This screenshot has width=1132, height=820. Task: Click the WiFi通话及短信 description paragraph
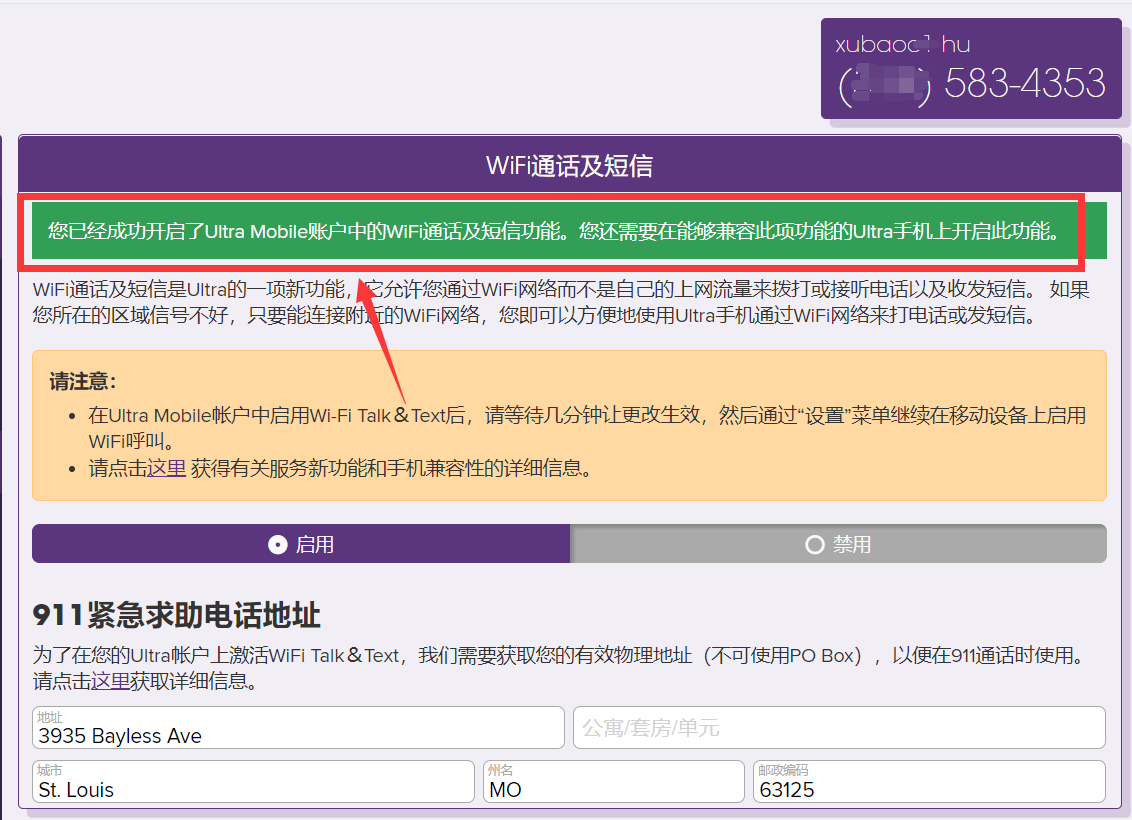[x=560, y=303]
